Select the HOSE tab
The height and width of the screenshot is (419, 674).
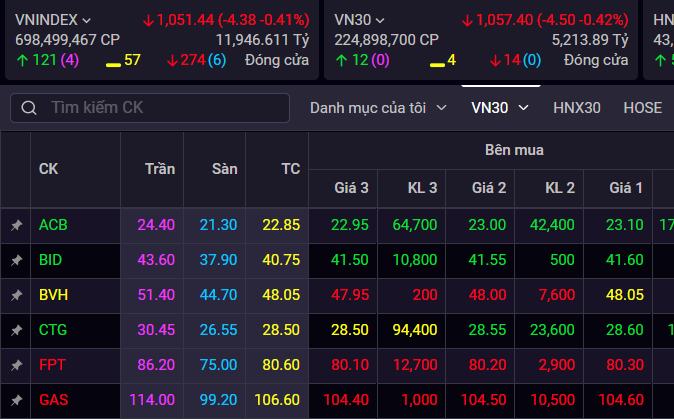642,108
